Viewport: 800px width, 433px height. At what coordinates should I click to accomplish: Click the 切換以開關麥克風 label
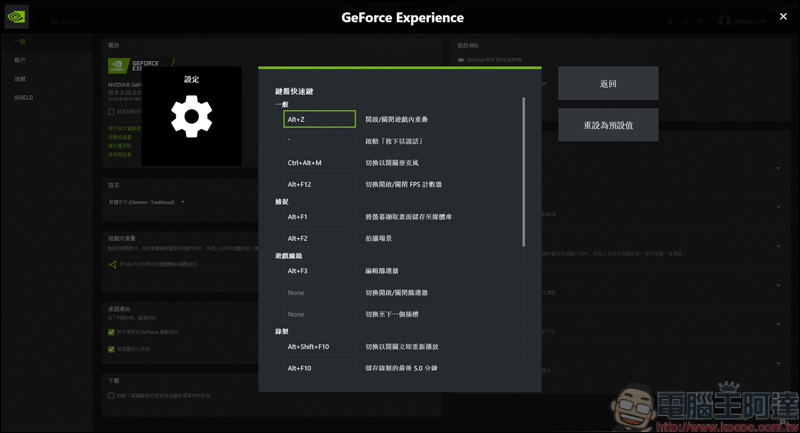click(x=392, y=163)
